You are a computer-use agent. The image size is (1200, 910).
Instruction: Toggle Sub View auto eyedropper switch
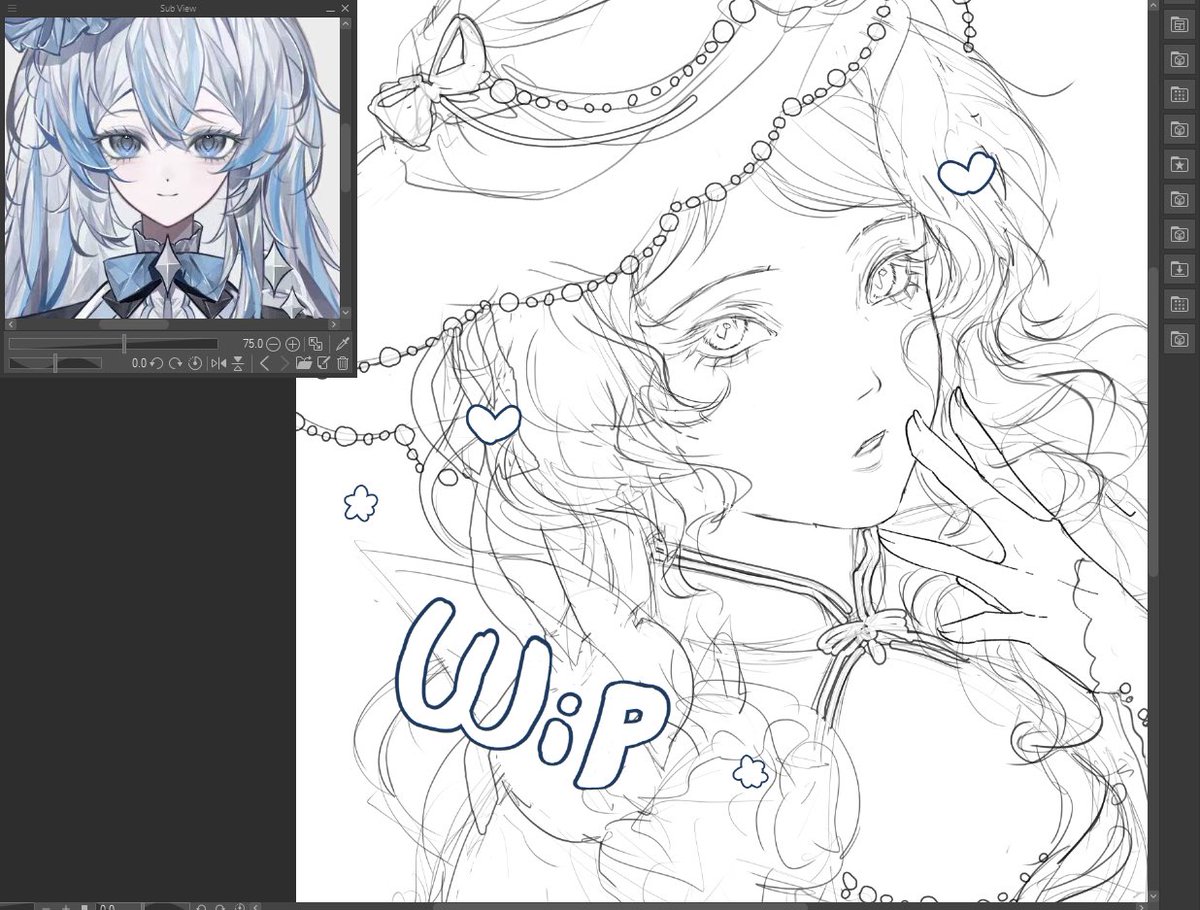coord(343,343)
